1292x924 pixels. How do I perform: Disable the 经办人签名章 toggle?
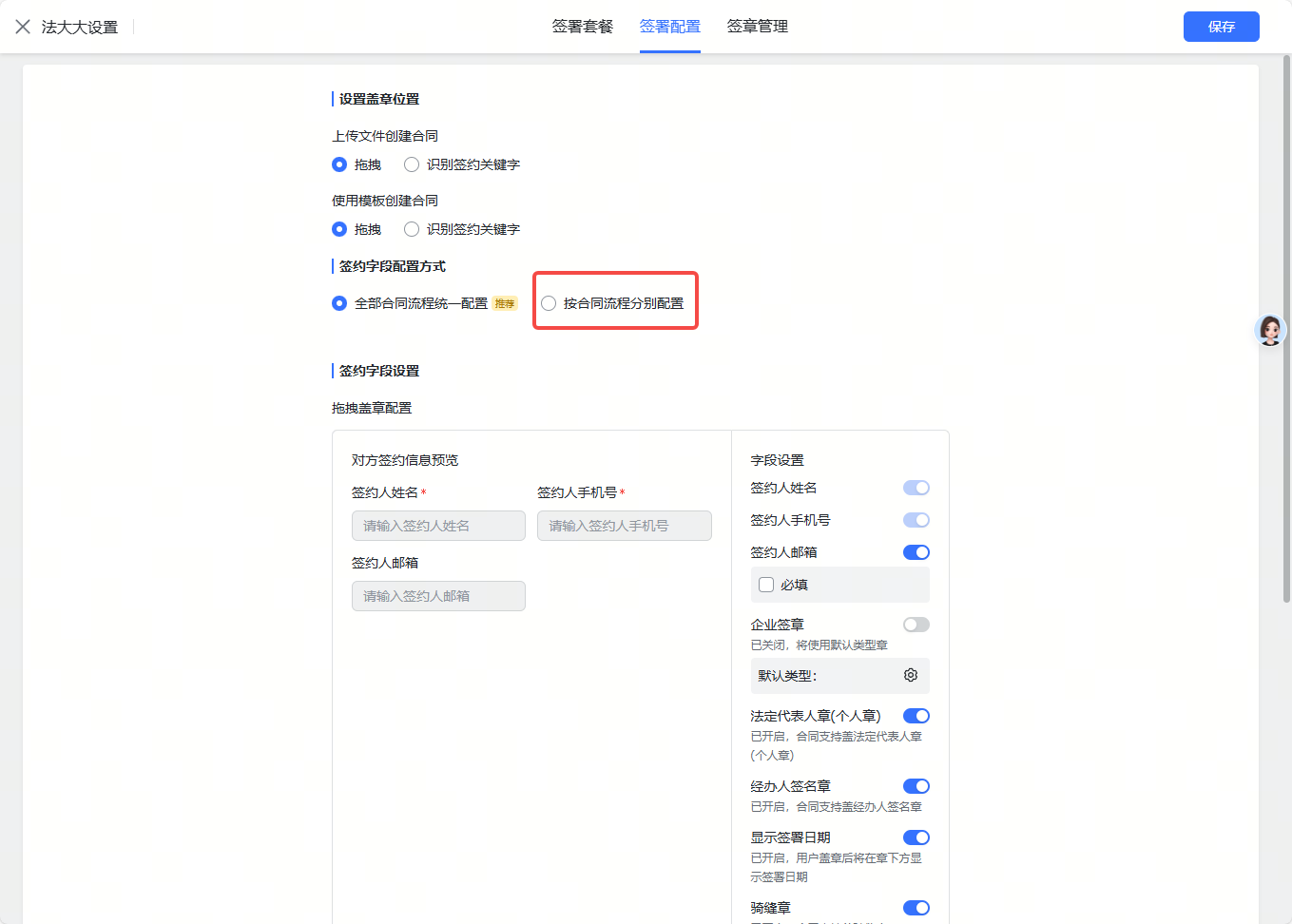point(916,785)
